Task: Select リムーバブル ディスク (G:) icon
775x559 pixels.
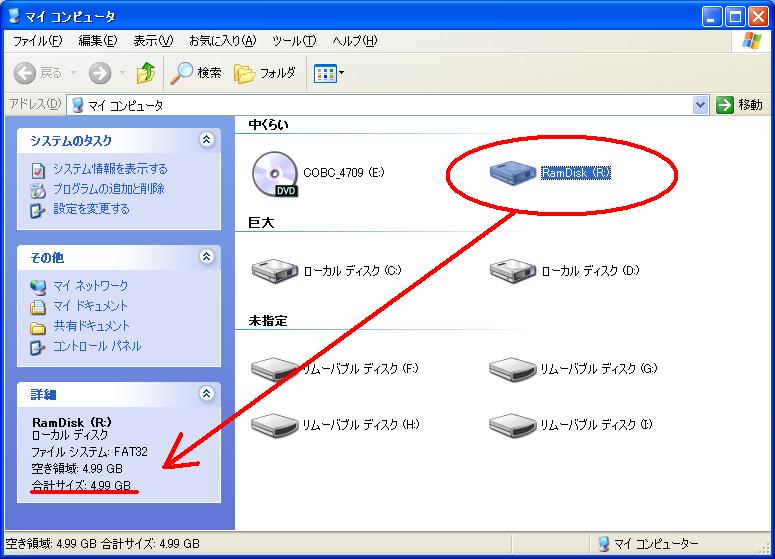Action: pos(513,369)
